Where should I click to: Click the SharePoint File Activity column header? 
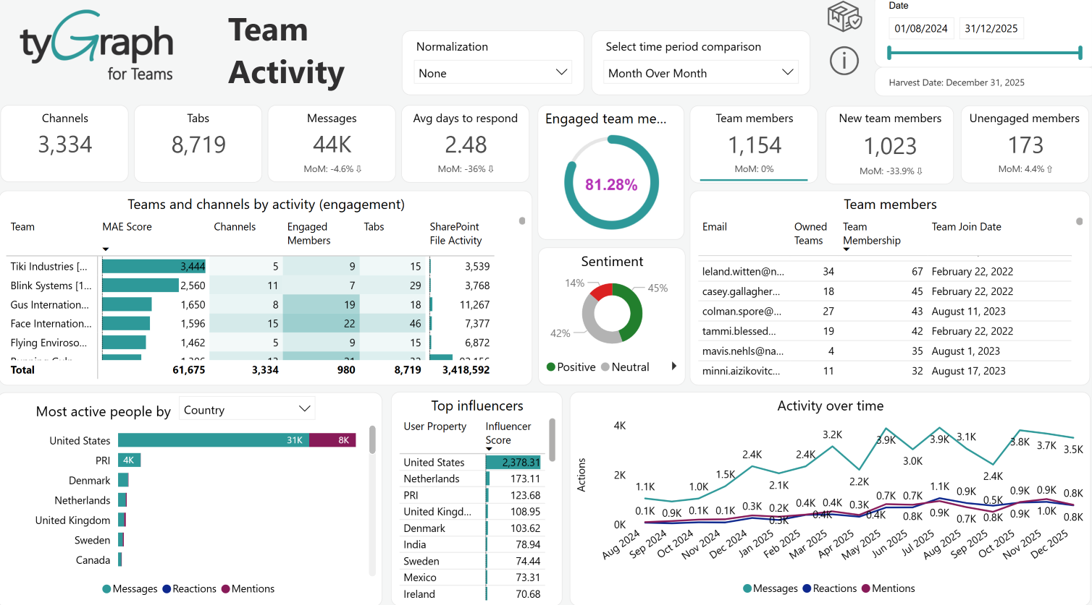455,233
